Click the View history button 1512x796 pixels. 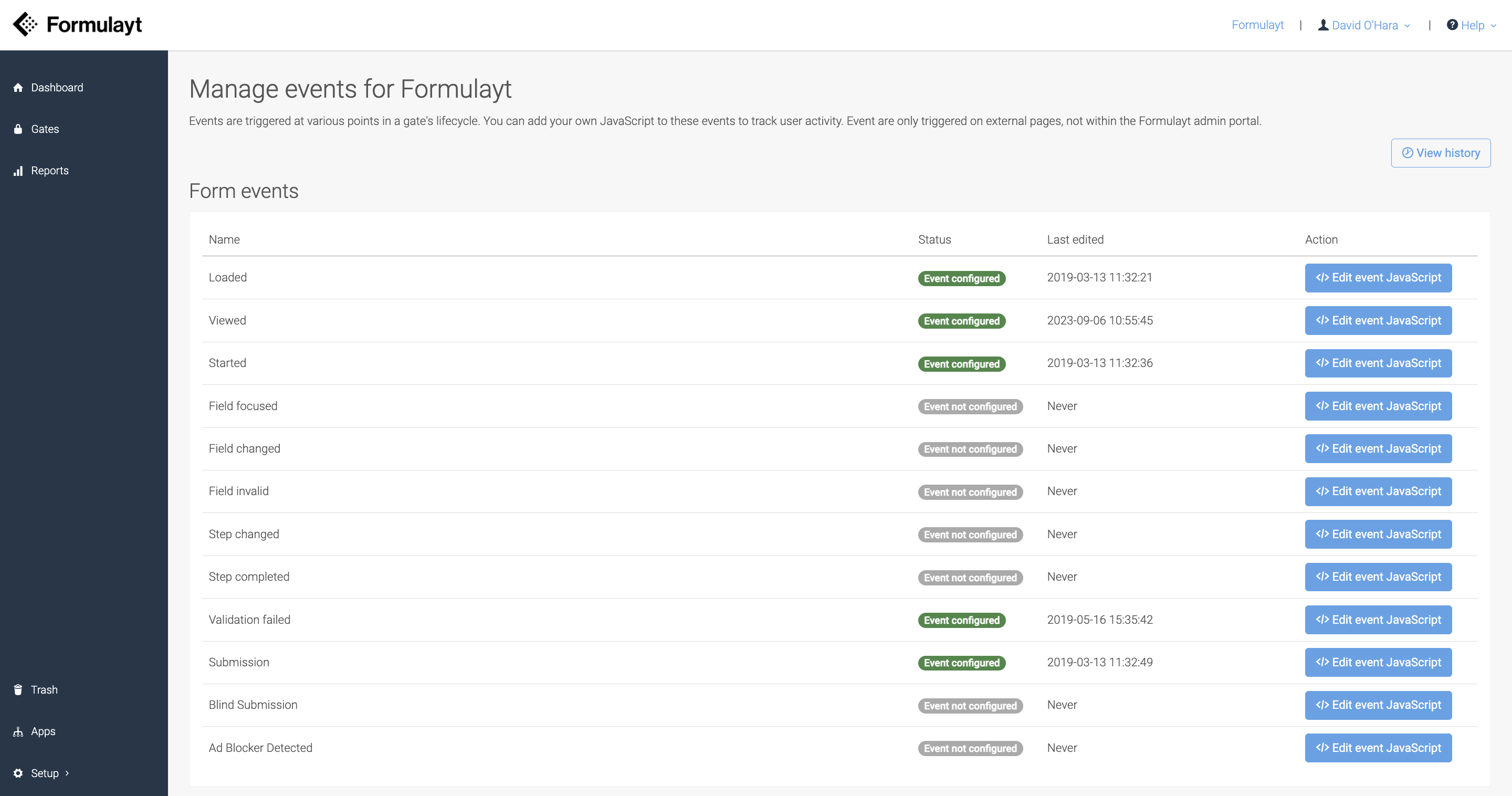pyautogui.click(x=1441, y=153)
